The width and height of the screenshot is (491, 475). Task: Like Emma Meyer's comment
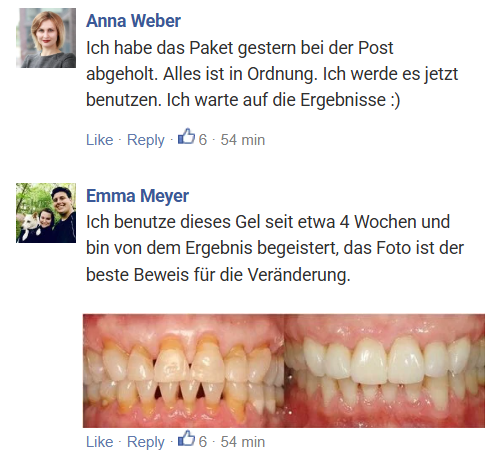click(100, 442)
